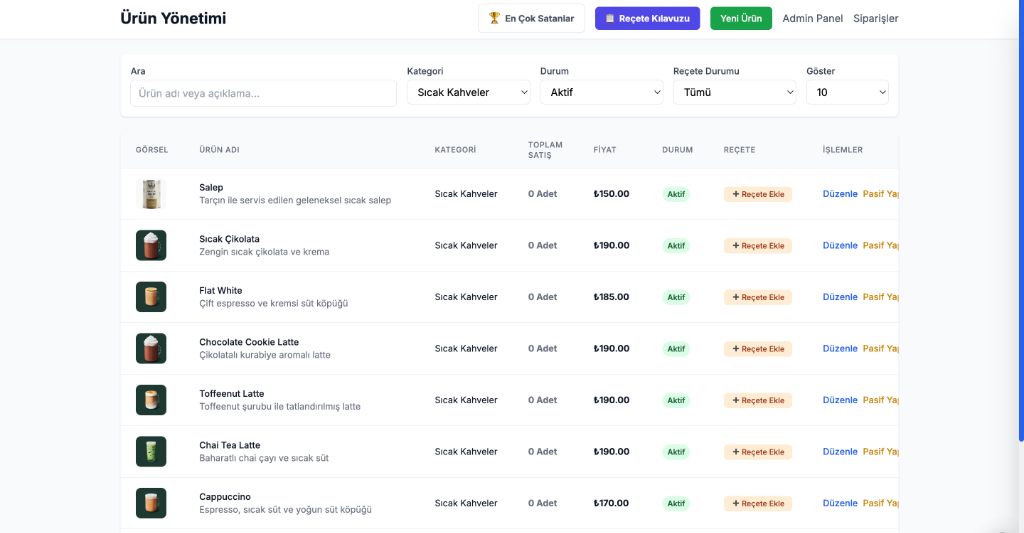Click the trophy icon in En Çok Satanlar

494,18
